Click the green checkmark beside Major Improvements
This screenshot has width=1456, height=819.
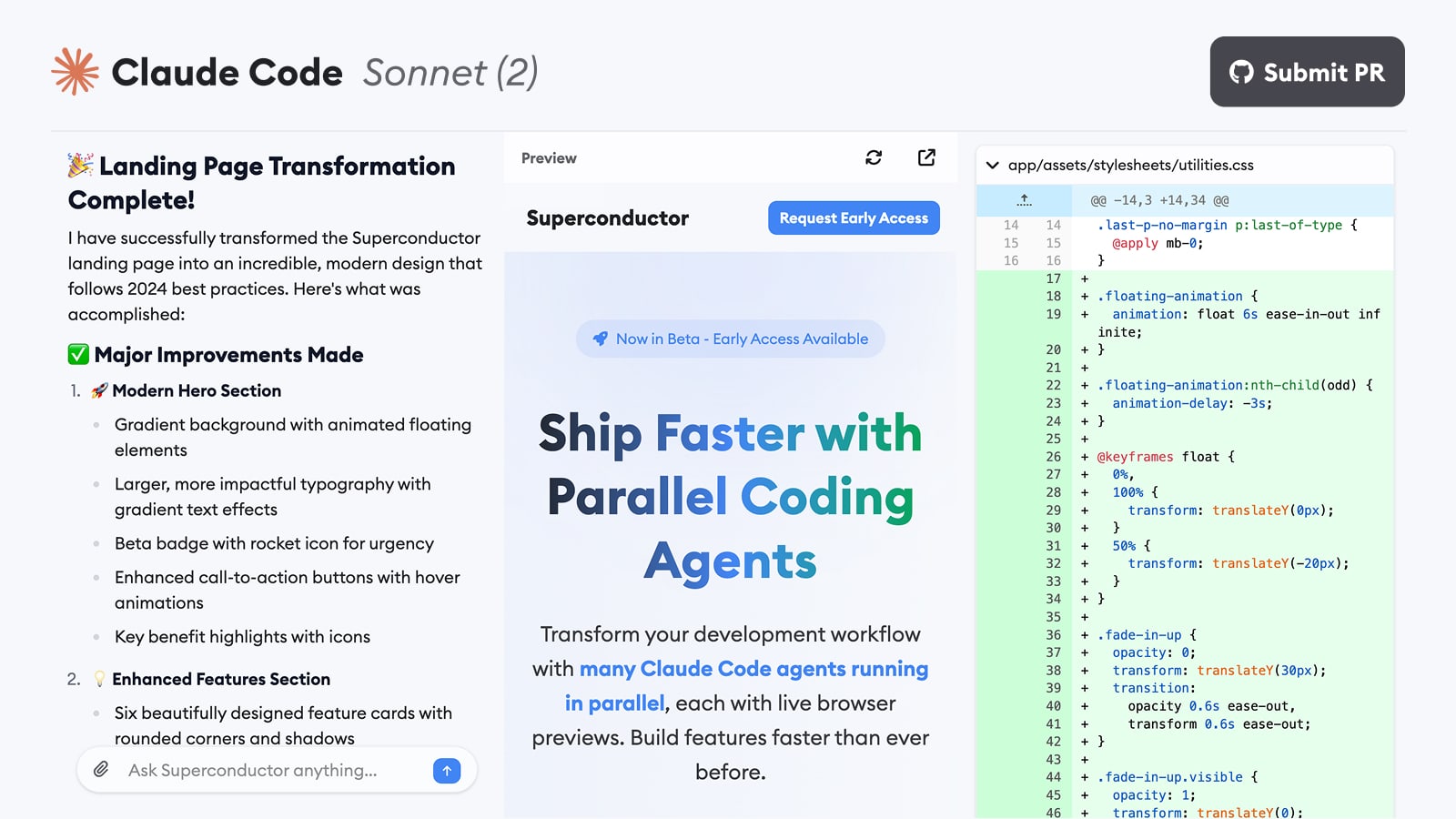[78, 354]
